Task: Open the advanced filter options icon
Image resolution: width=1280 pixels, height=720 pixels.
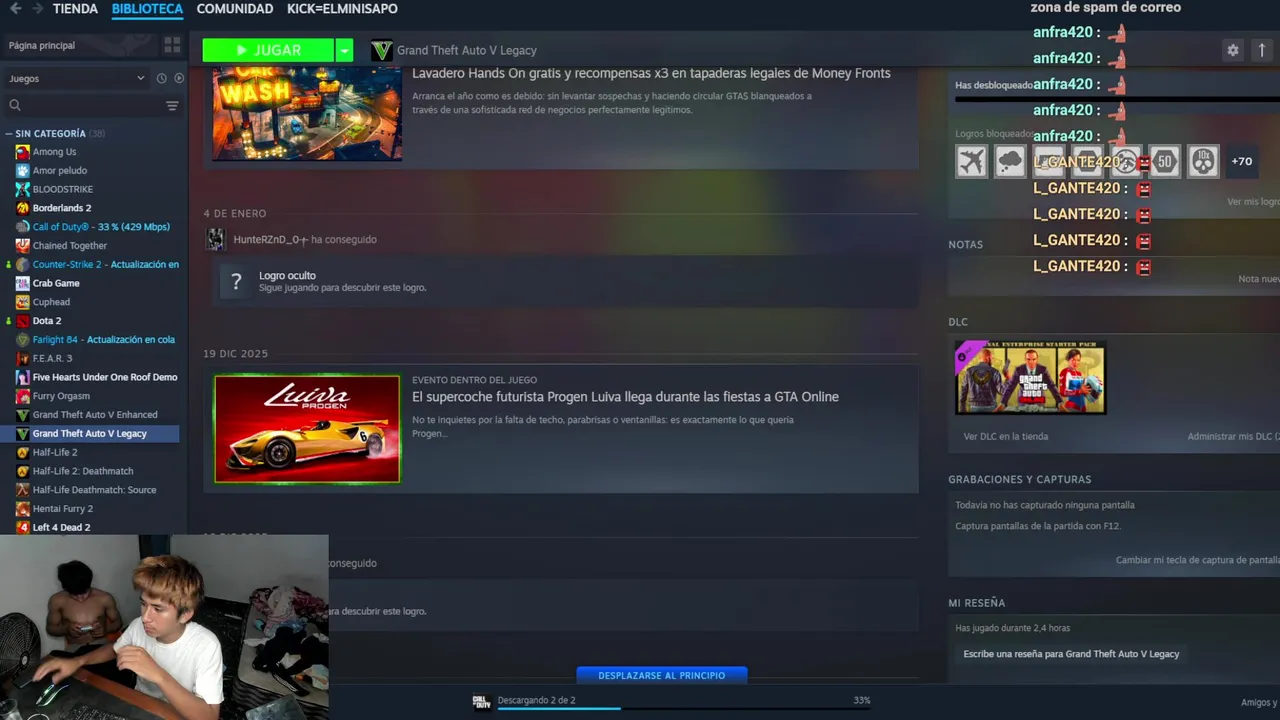Action: coord(172,105)
